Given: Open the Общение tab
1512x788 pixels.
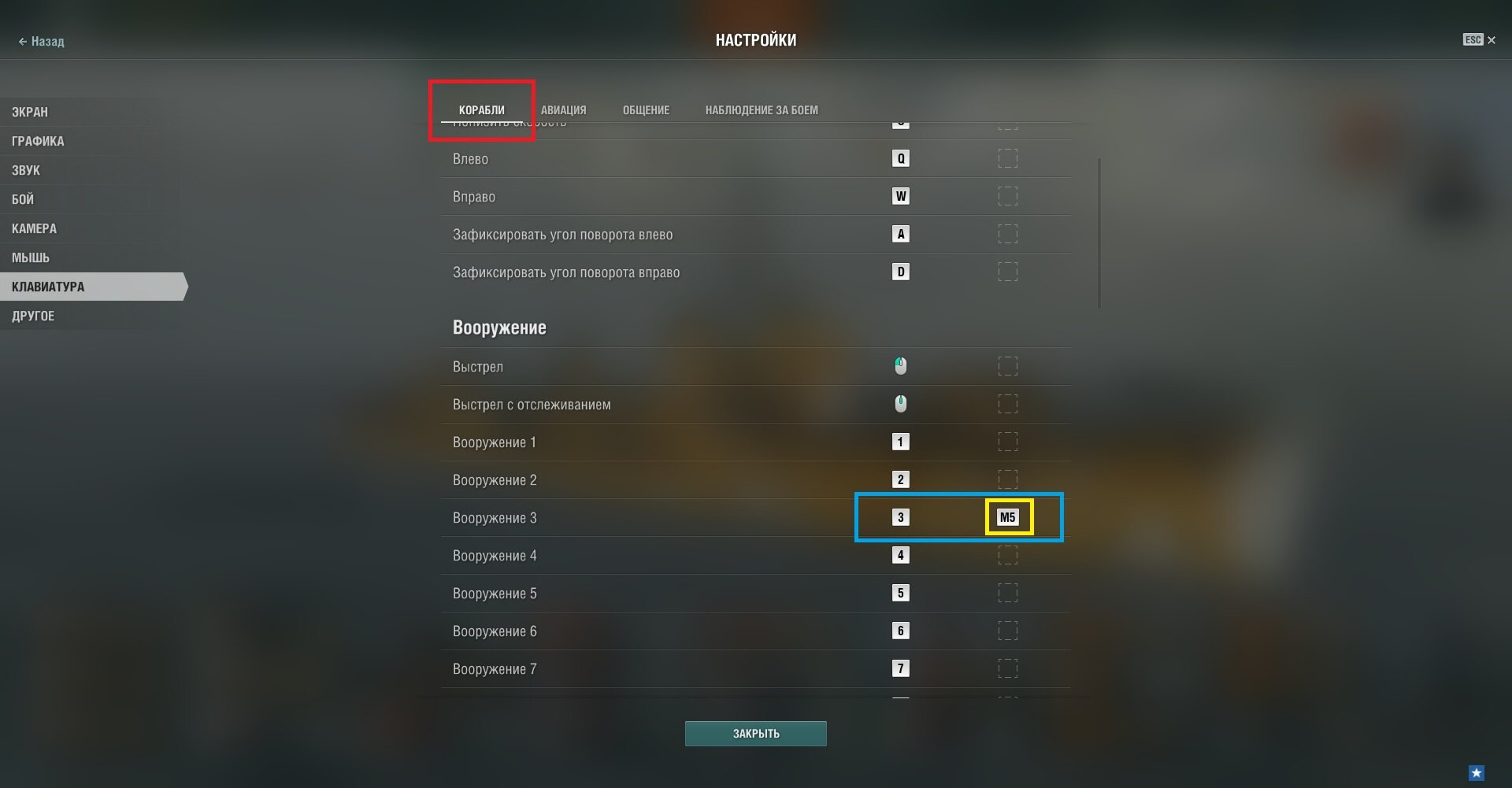Looking at the screenshot, I should (646, 110).
